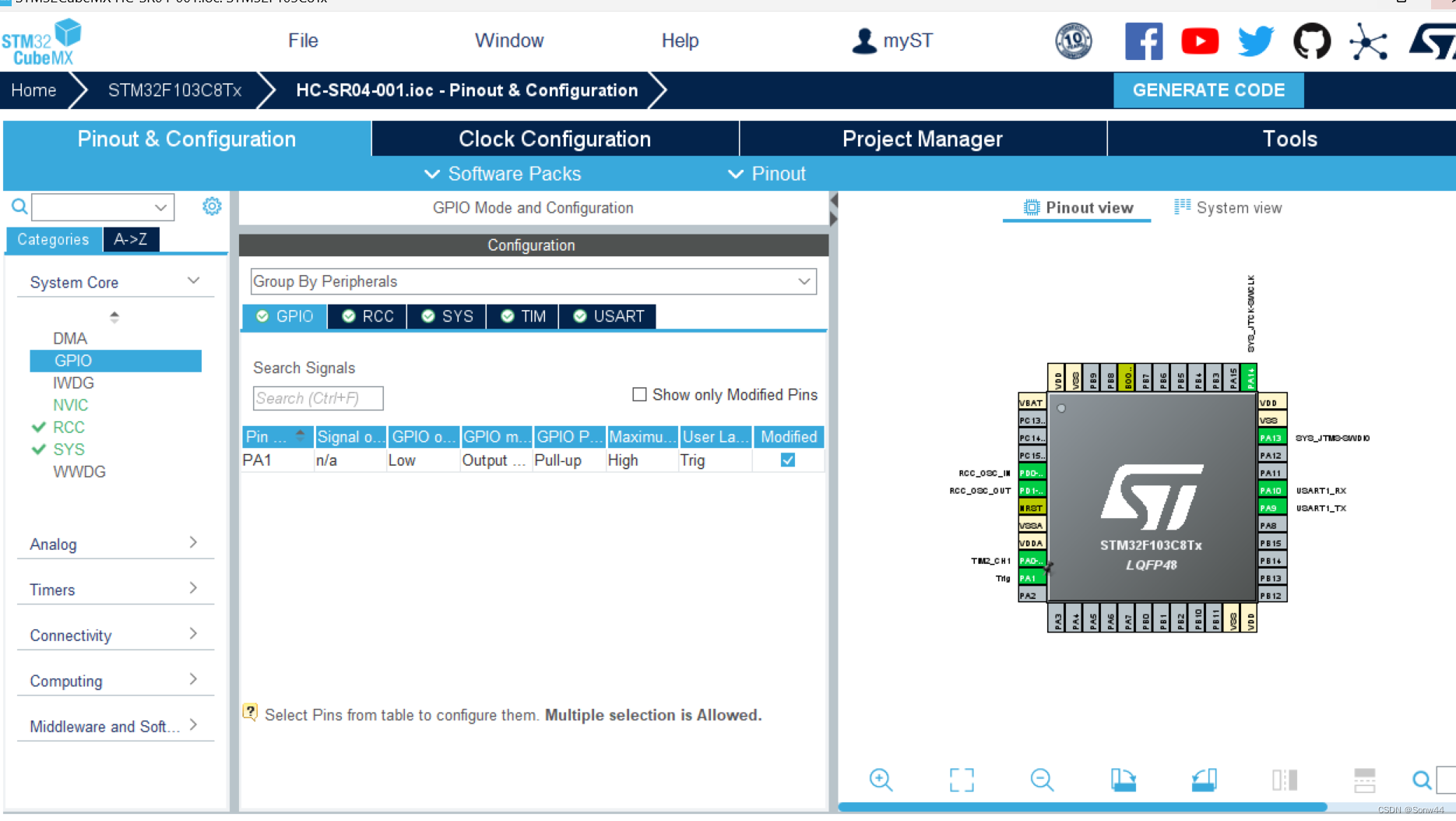Click the Search Signals input field
This screenshot has height=821, width=1456.
pyautogui.click(x=318, y=398)
